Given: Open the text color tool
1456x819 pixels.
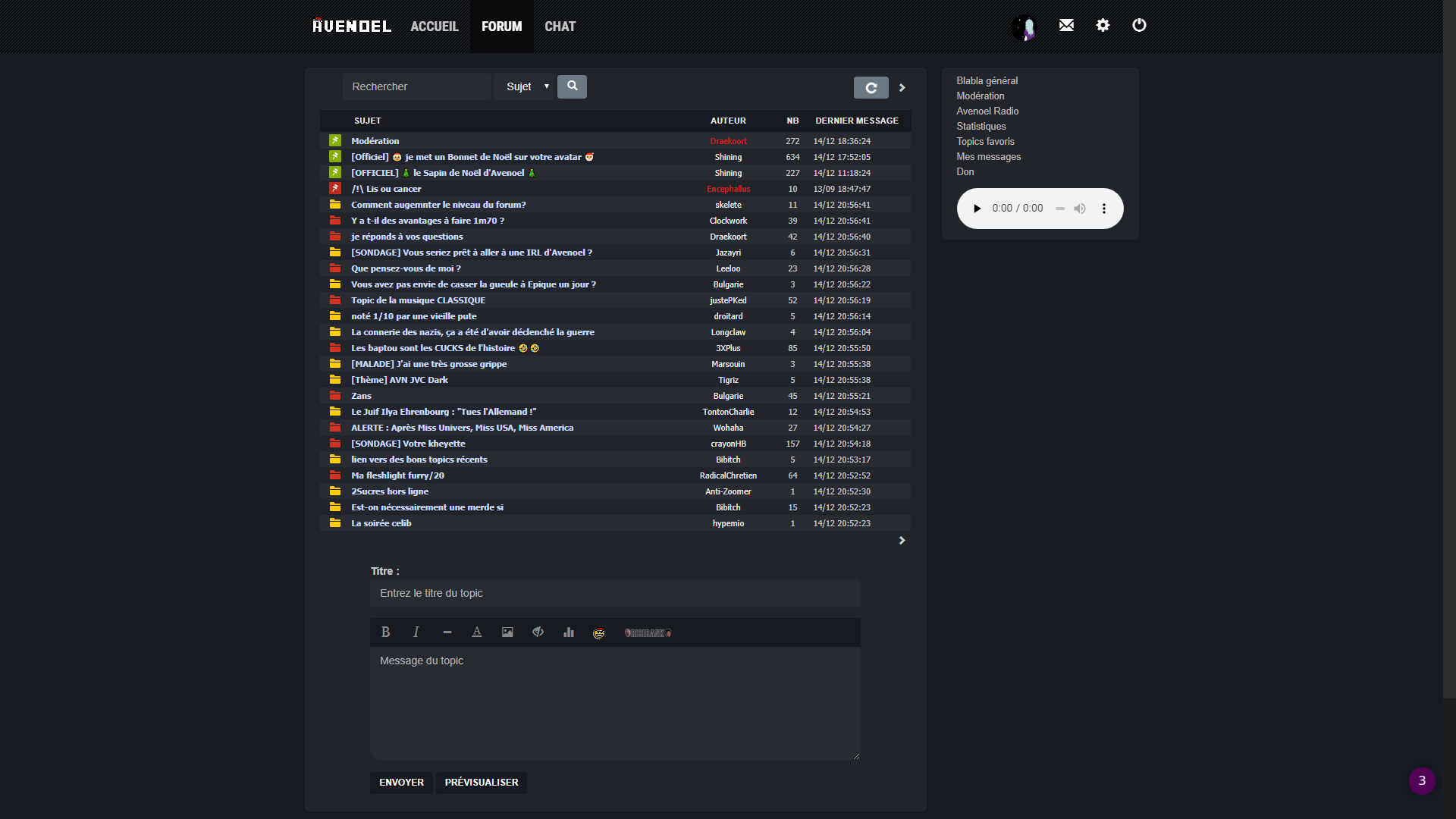Looking at the screenshot, I should pos(477,632).
